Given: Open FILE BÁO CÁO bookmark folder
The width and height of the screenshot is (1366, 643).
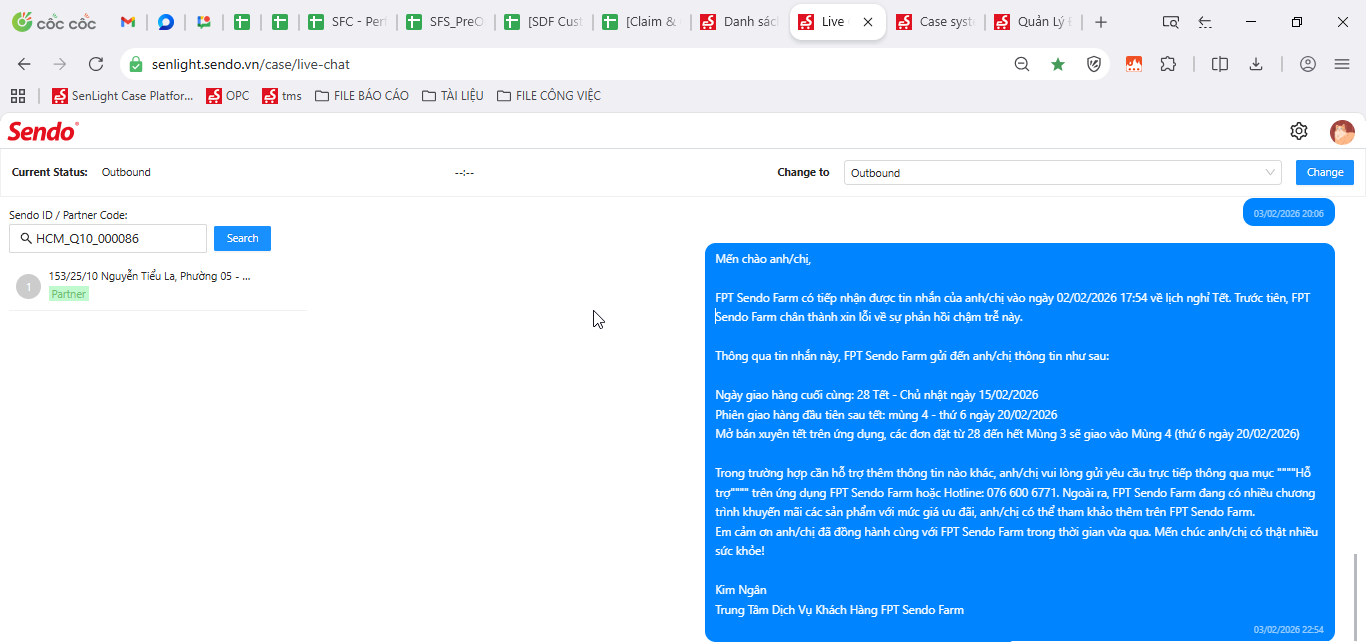Looking at the screenshot, I should (x=361, y=96).
